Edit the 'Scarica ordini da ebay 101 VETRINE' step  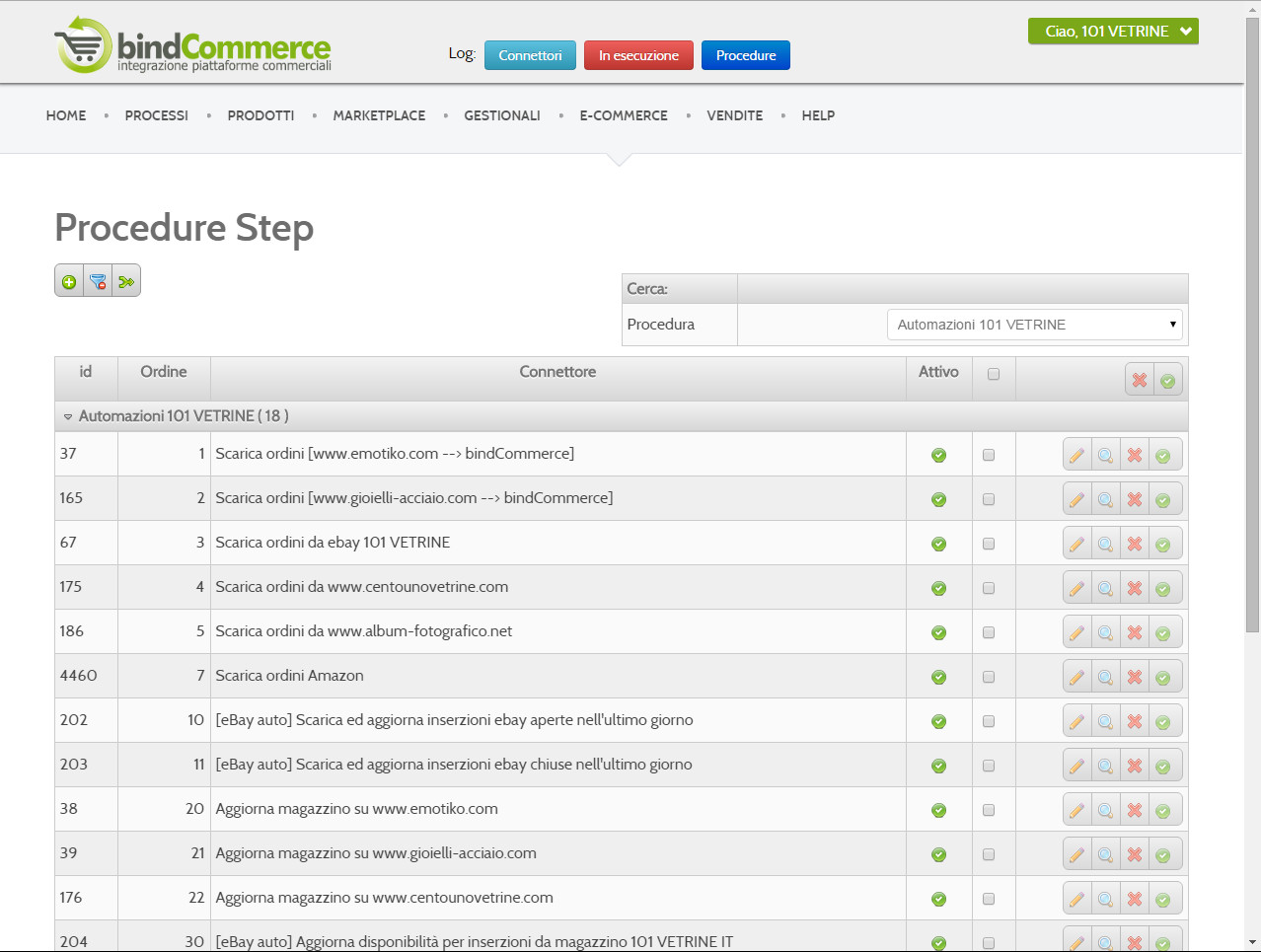[1077, 544]
